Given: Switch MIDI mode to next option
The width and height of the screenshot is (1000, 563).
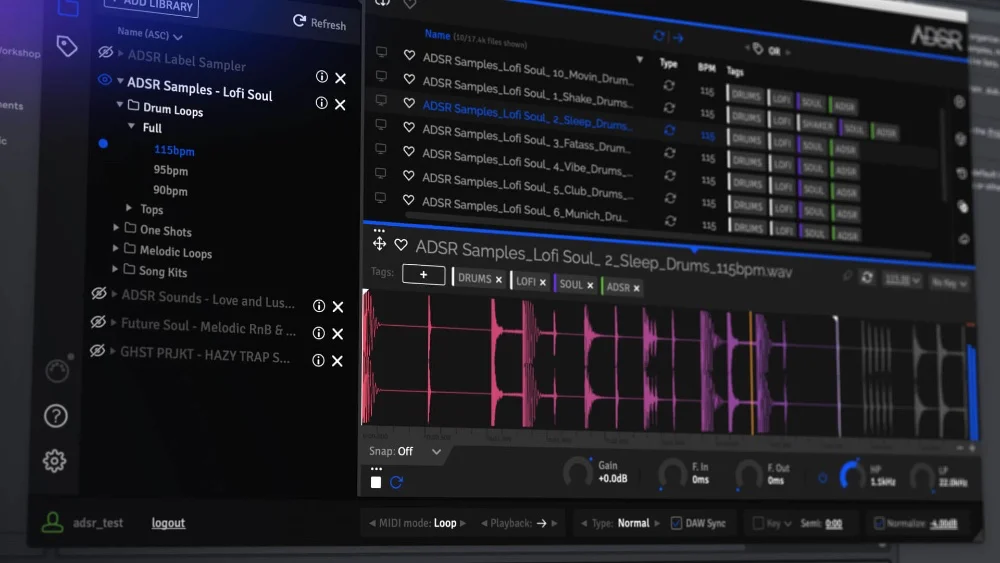Looking at the screenshot, I should pos(463,523).
